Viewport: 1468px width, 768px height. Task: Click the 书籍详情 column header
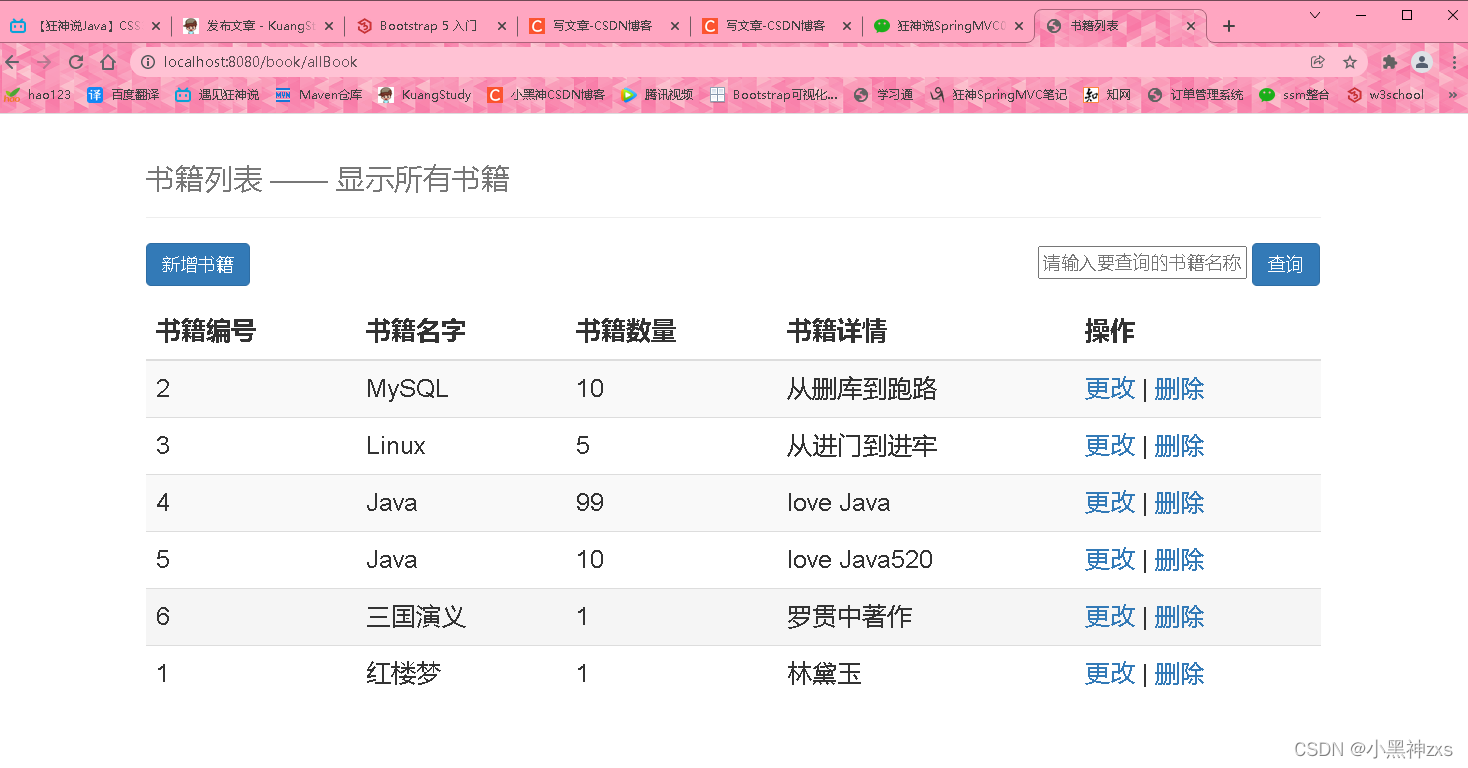click(837, 331)
